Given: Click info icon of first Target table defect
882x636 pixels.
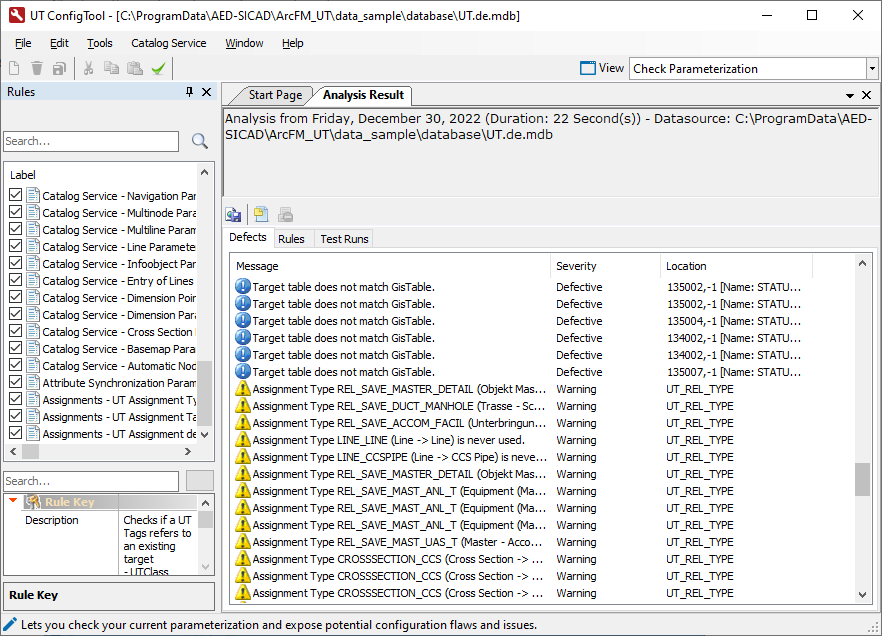Looking at the screenshot, I should point(242,287).
